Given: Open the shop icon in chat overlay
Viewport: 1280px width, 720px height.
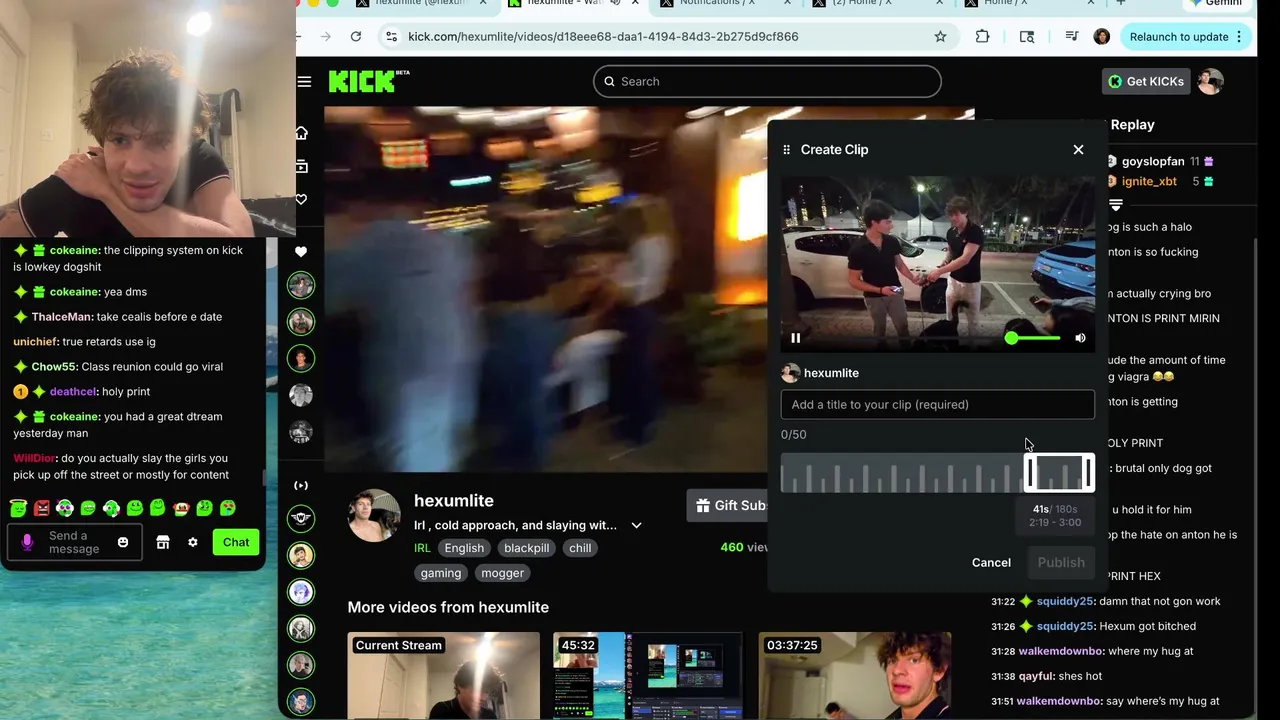Looking at the screenshot, I should click(x=163, y=542).
